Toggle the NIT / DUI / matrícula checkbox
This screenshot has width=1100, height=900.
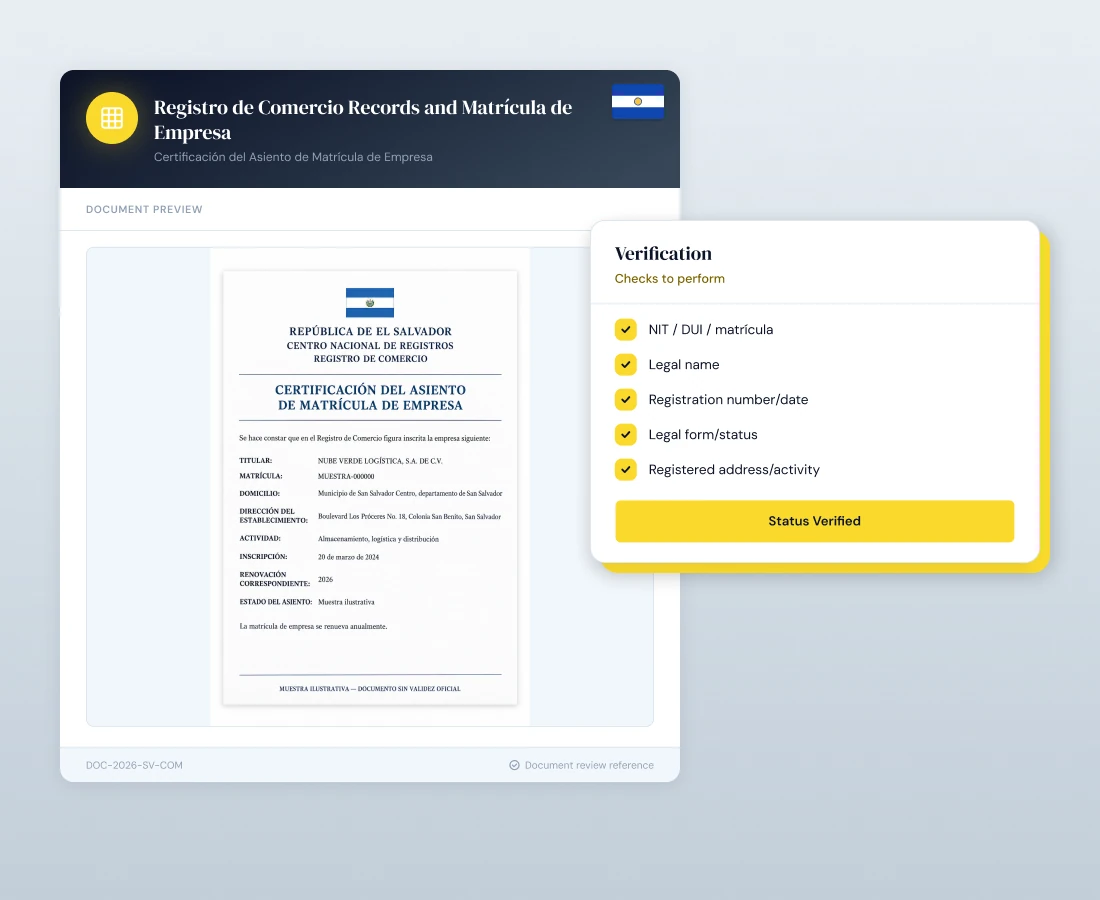click(x=626, y=330)
